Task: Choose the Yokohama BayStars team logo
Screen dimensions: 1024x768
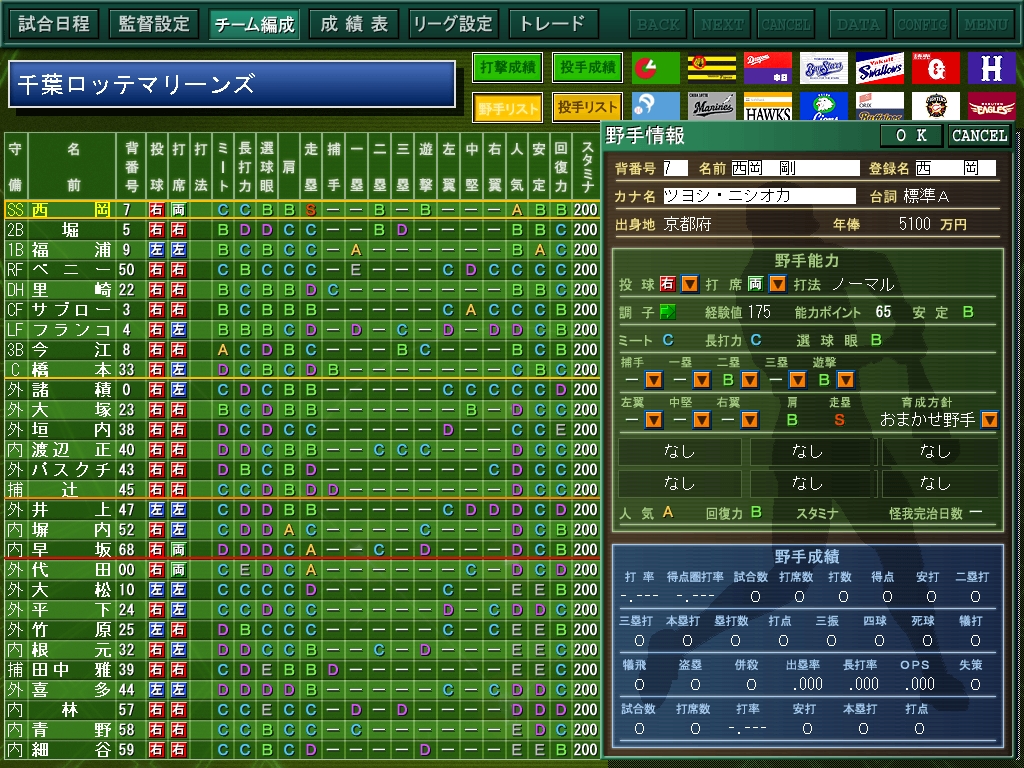Action: pyautogui.click(x=823, y=68)
